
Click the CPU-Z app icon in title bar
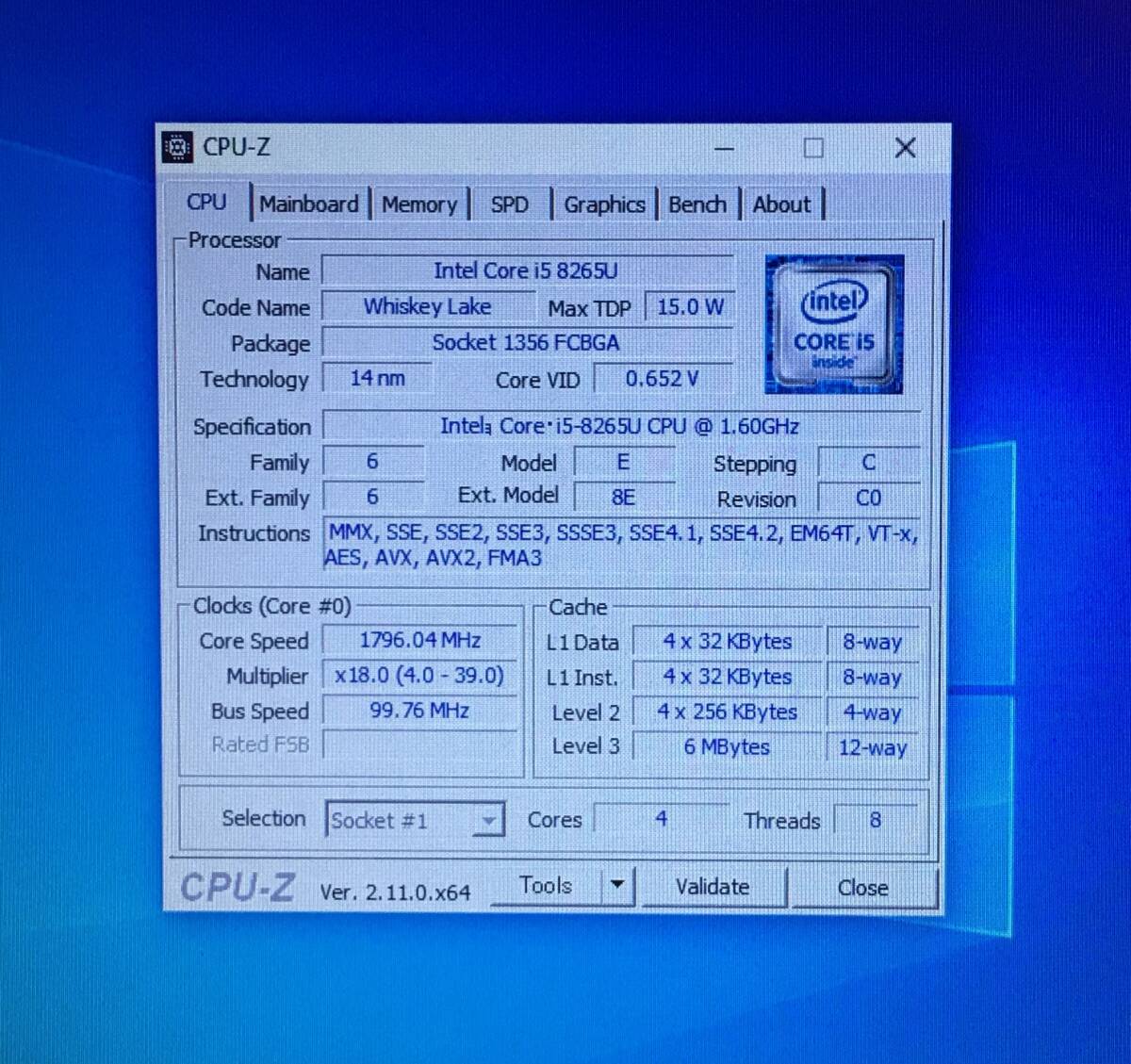coord(177,147)
